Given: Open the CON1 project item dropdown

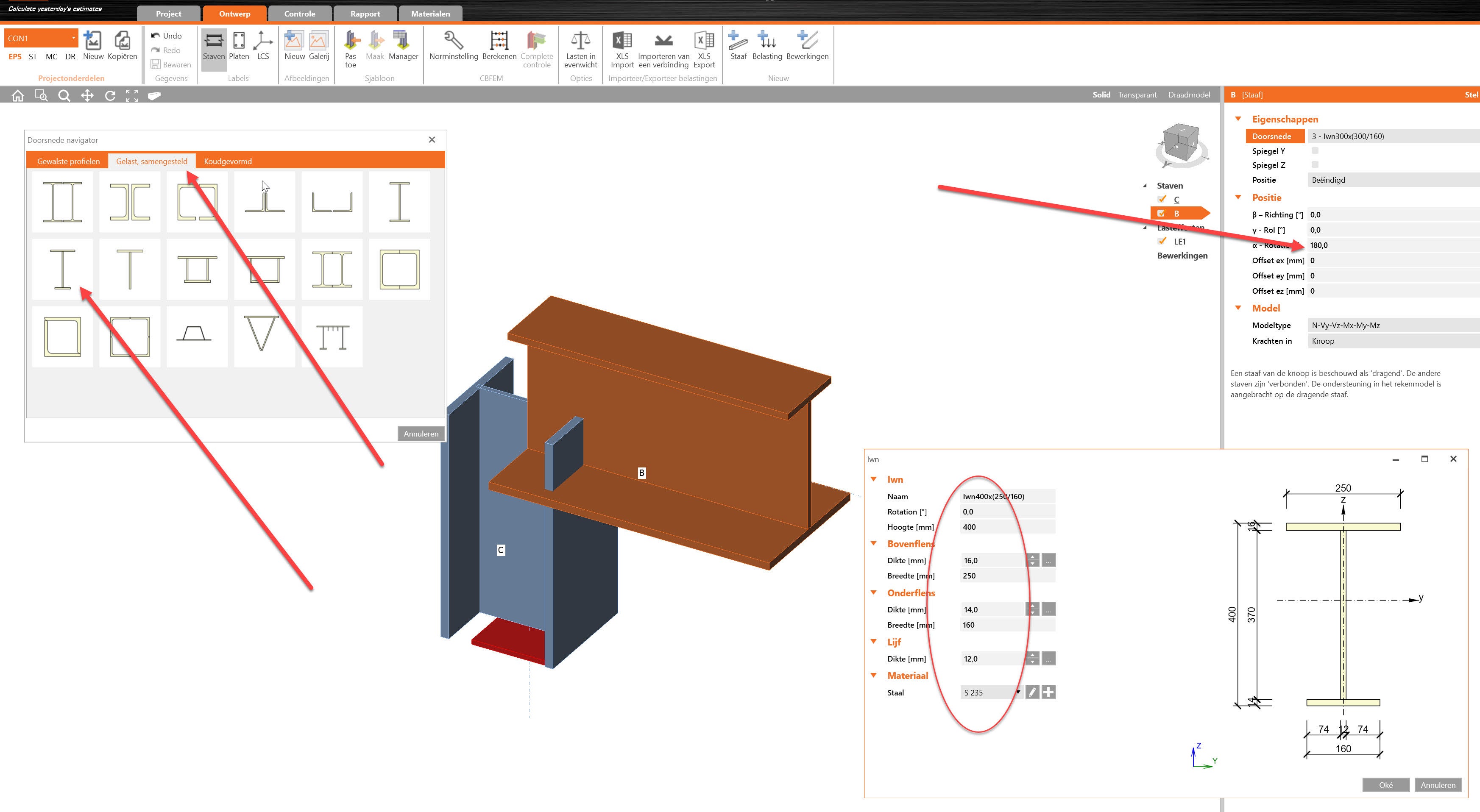Looking at the screenshot, I should tap(73, 39).
